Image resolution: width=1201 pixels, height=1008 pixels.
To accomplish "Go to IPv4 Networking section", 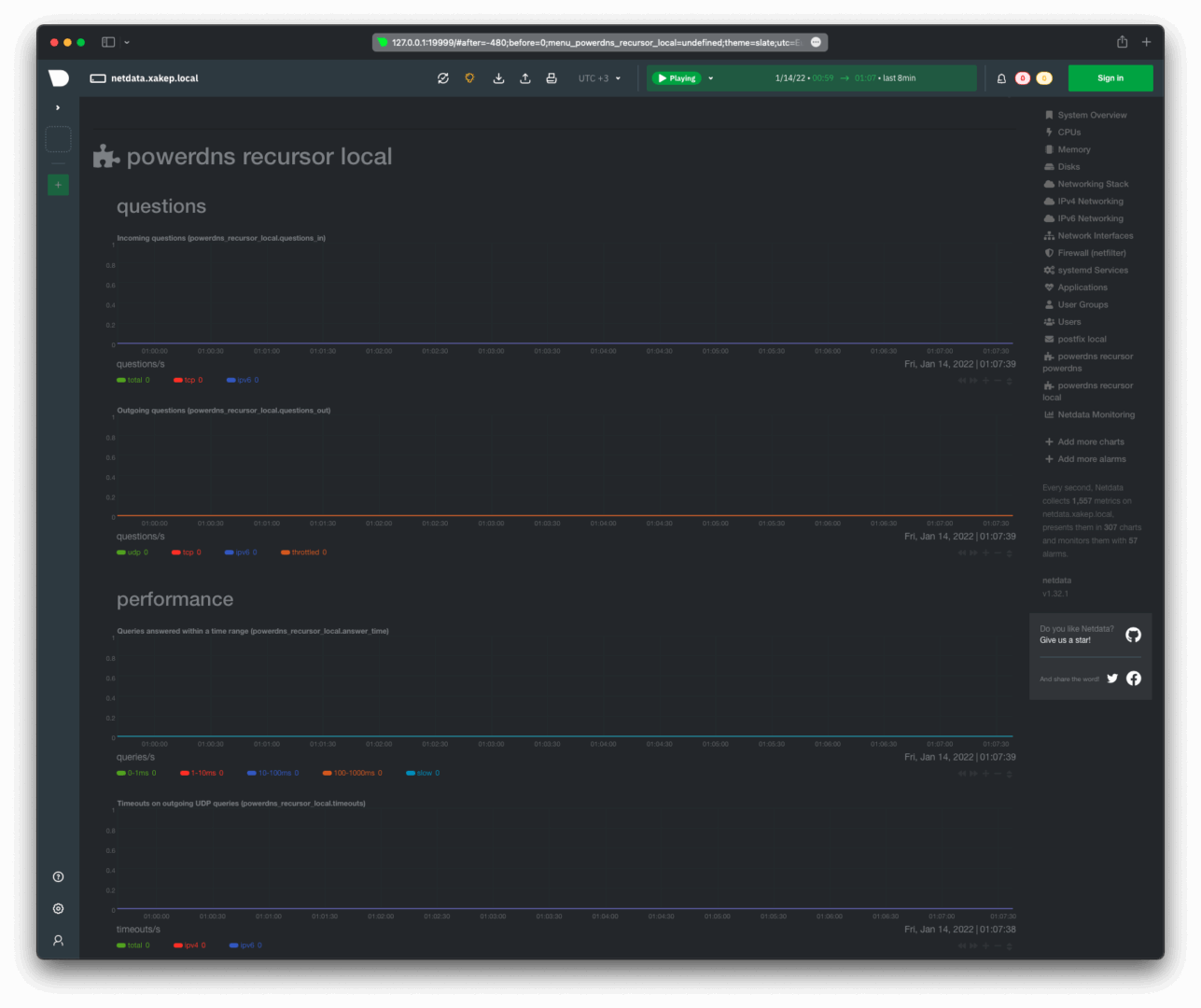I will click(1083, 202).
